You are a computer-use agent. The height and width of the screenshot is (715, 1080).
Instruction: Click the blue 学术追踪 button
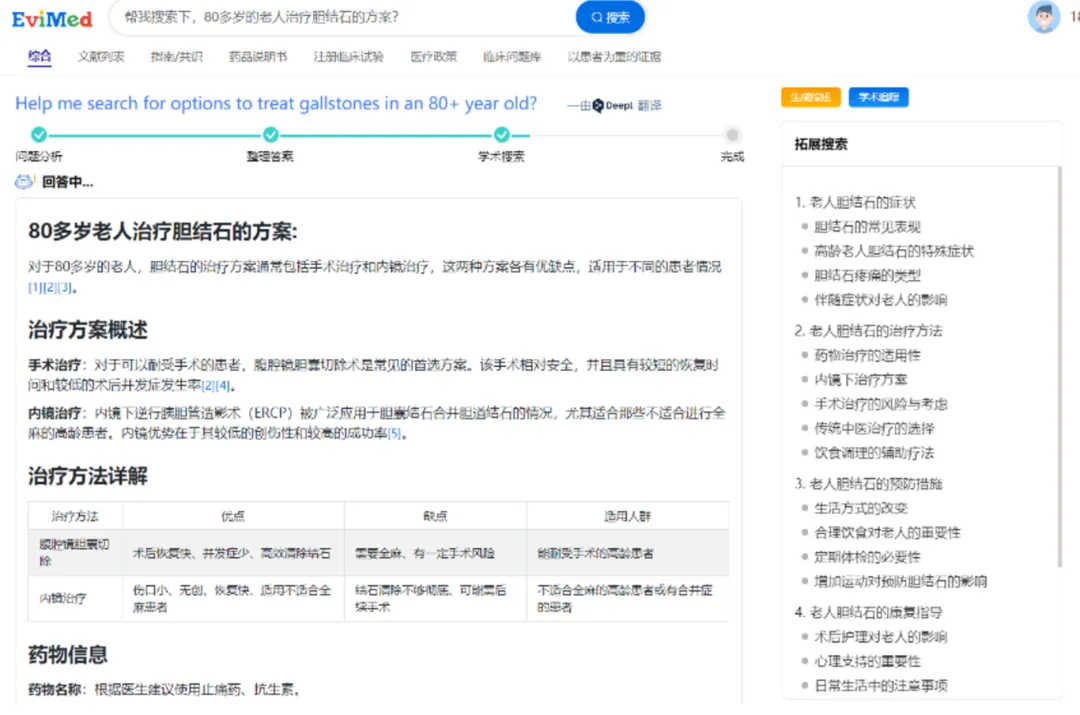click(x=878, y=98)
